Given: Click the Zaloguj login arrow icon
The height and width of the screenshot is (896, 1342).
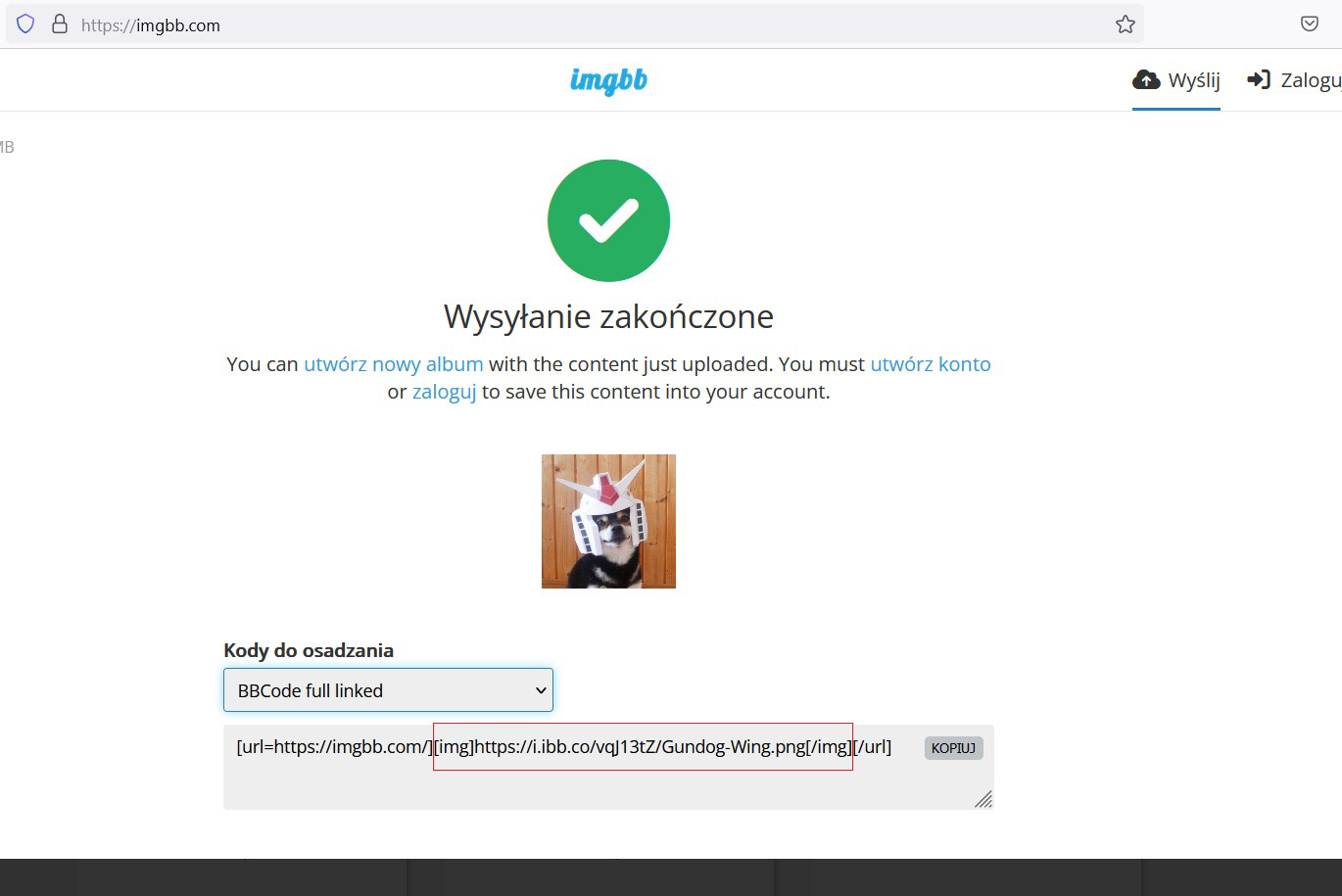Looking at the screenshot, I should 1261,79.
